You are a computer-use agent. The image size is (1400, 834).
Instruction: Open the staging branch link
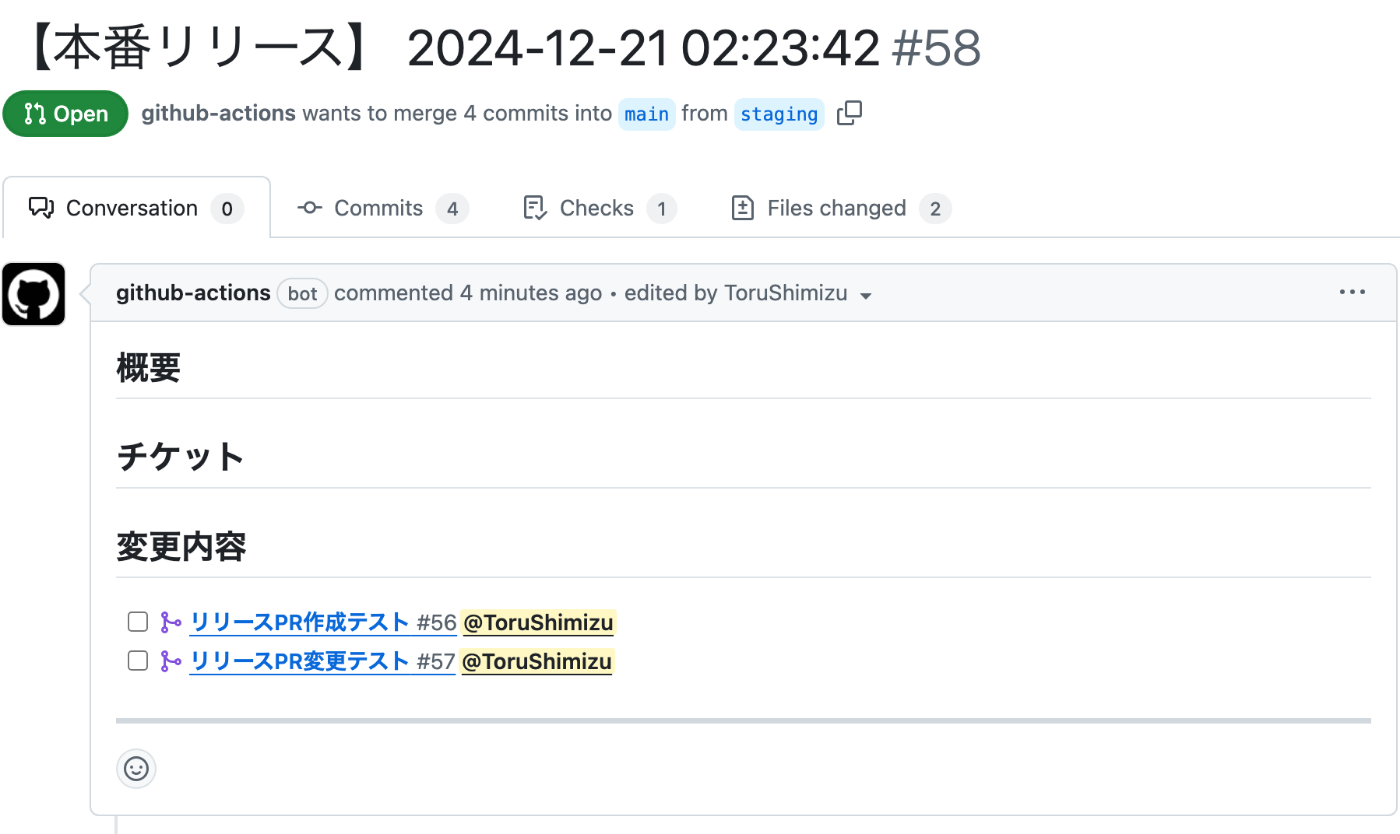point(779,114)
